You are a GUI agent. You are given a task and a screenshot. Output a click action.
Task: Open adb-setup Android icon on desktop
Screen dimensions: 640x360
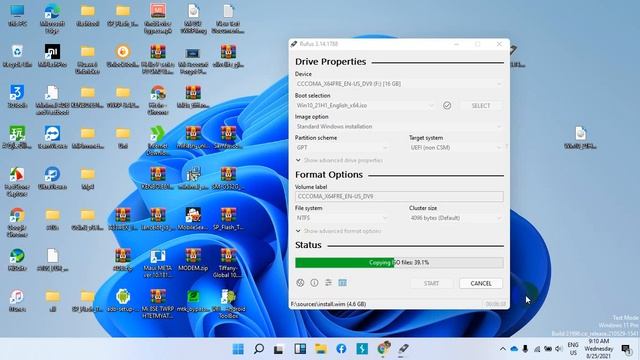pyautogui.click(x=122, y=301)
